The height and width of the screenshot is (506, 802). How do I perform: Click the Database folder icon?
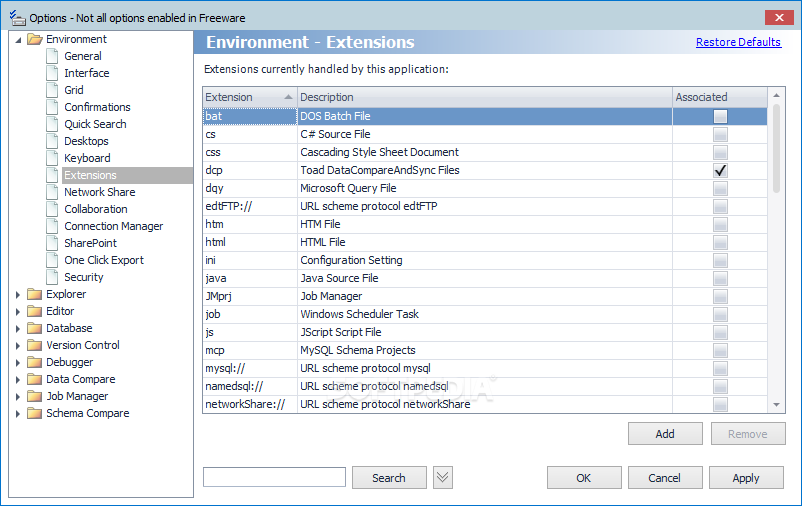click(x=34, y=328)
